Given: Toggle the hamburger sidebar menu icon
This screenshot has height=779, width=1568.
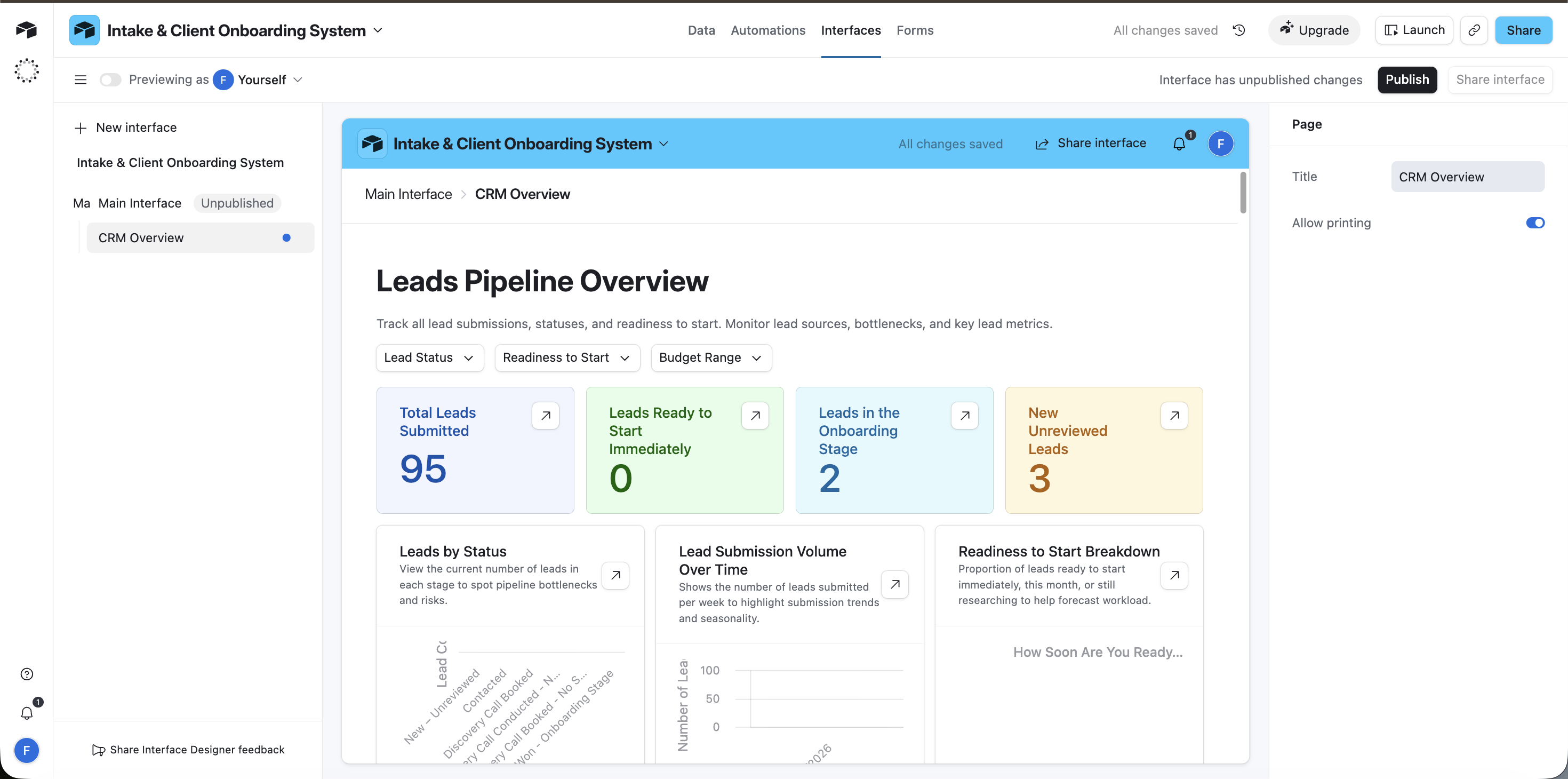Looking at the screenshot, I should [x=81, y=80].
